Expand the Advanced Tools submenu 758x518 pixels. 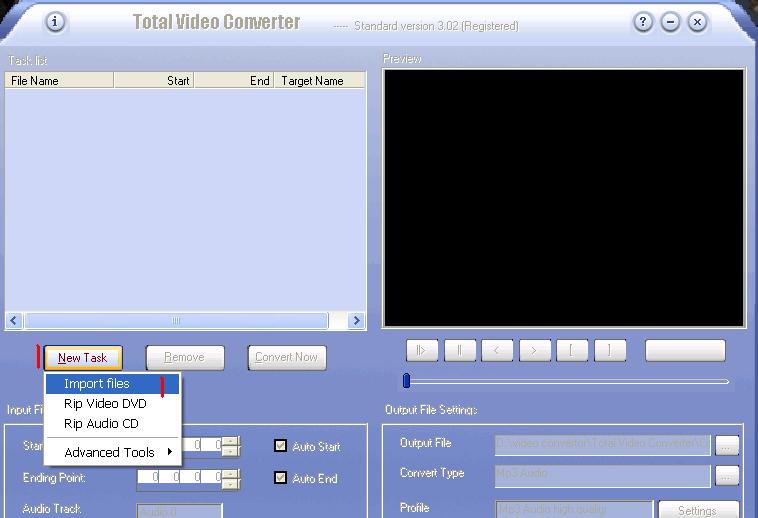point(112,452)
